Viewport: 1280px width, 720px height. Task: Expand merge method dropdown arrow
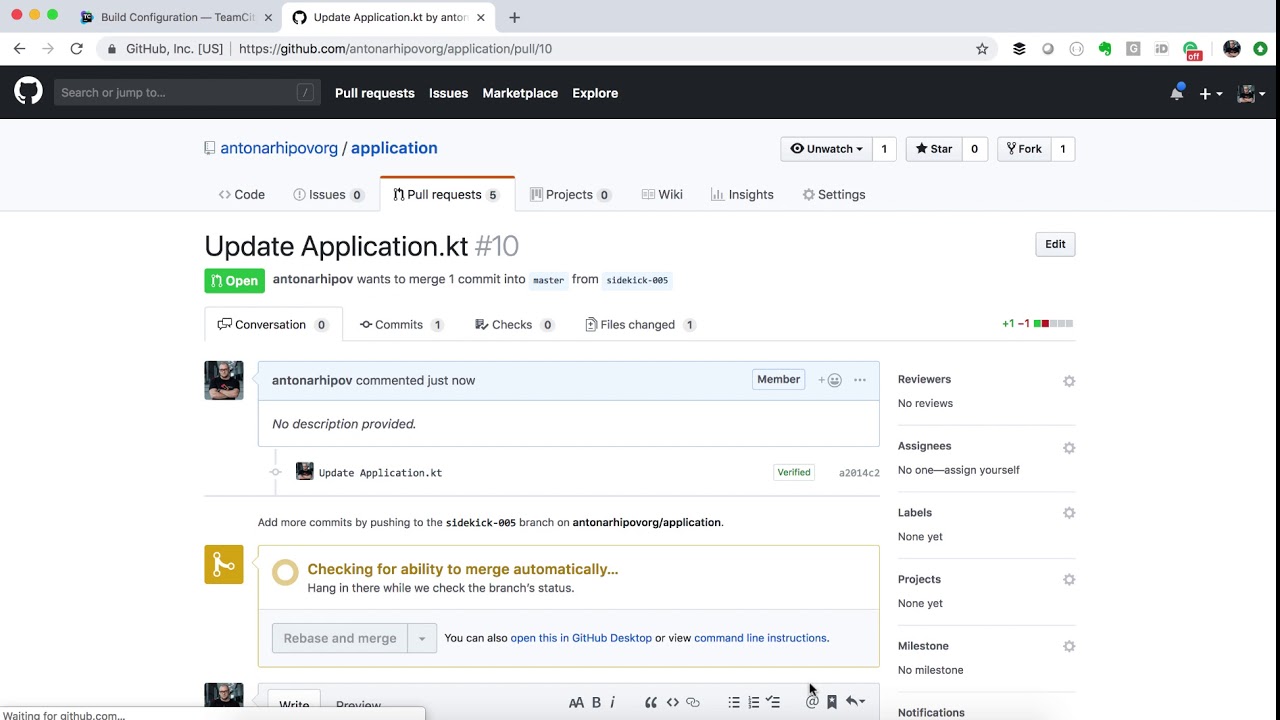[x=422, y=638]
